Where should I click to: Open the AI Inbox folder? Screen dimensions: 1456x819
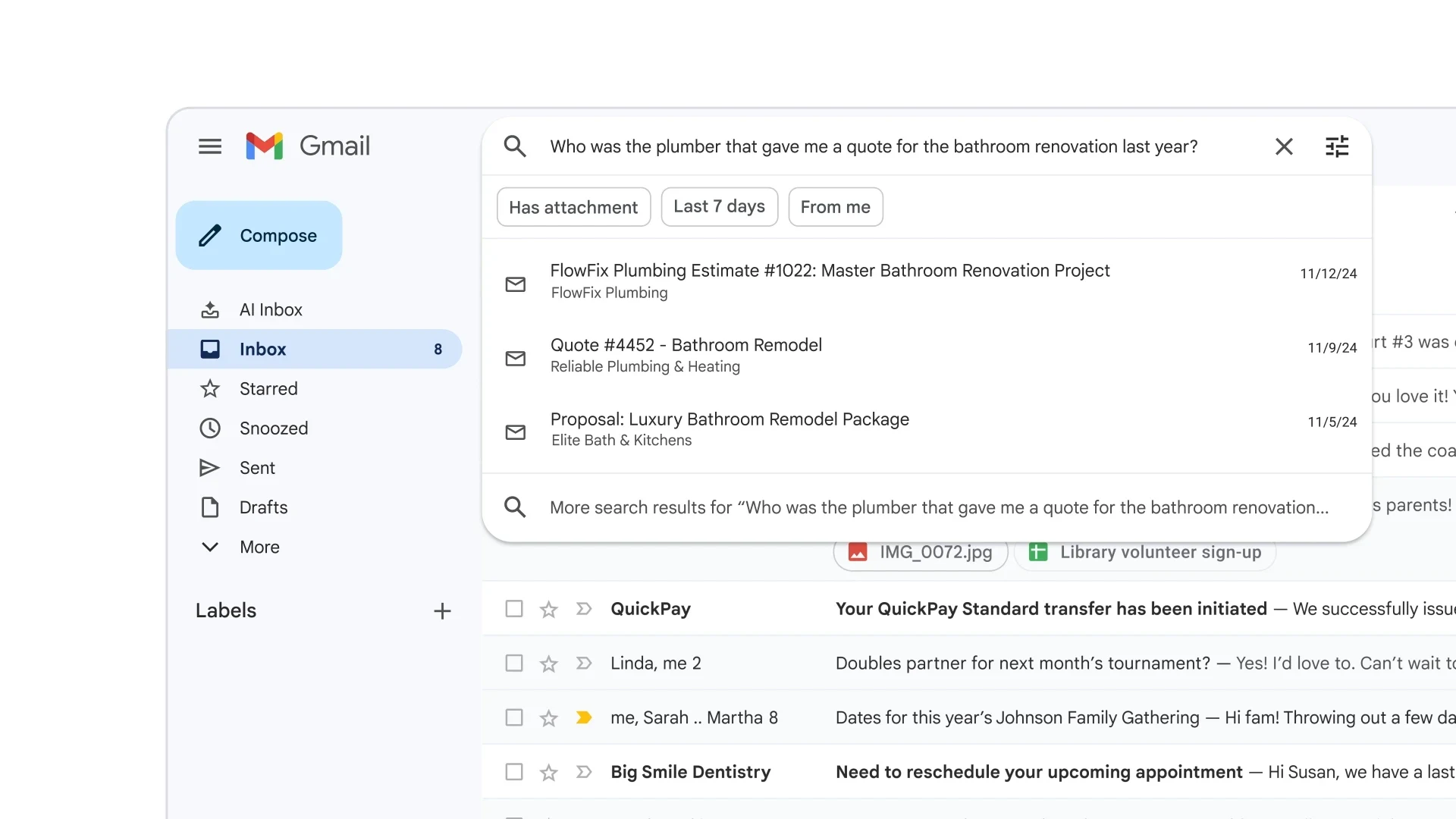point(270,309)
